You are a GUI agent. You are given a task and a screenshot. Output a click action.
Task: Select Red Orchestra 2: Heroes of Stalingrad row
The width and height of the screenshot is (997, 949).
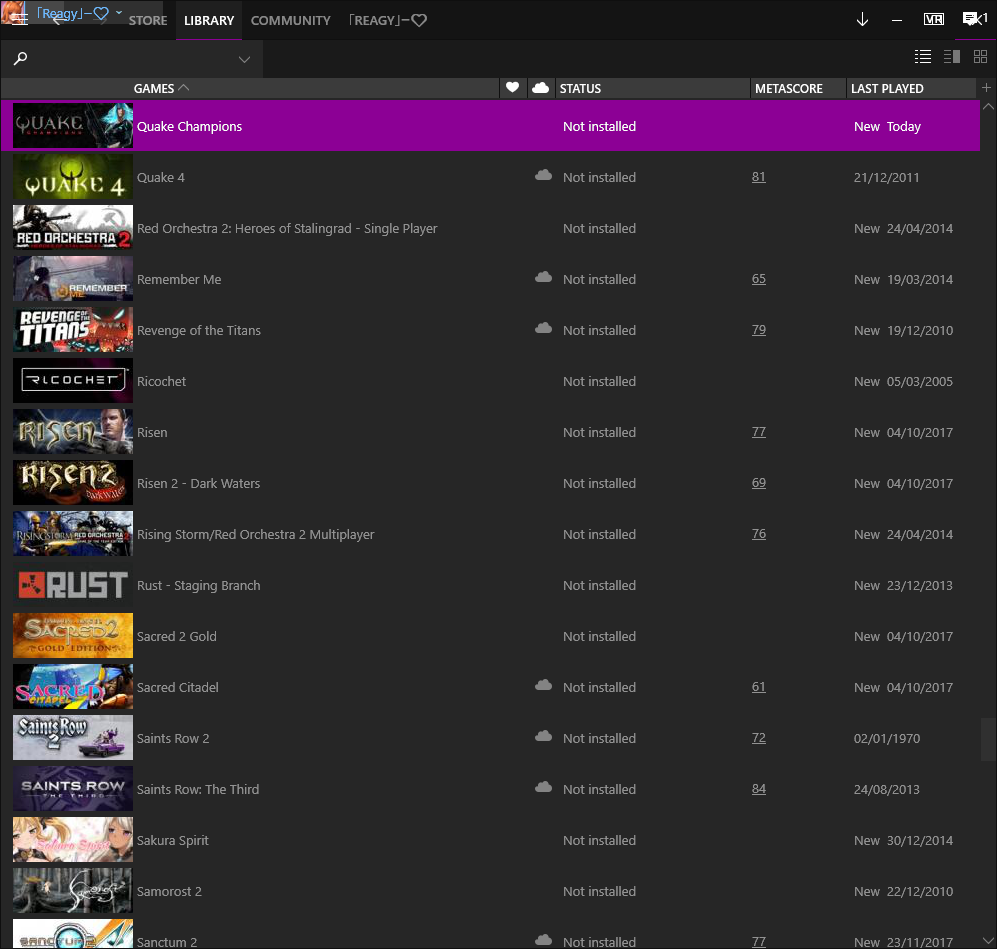490,228
